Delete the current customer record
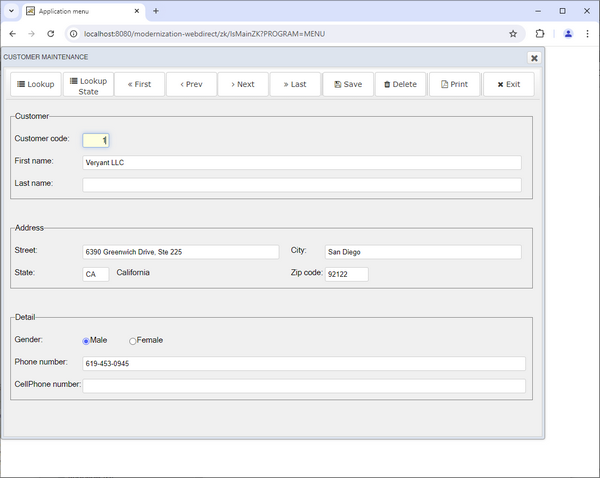600x478 pixels. (x=400, y=84)
